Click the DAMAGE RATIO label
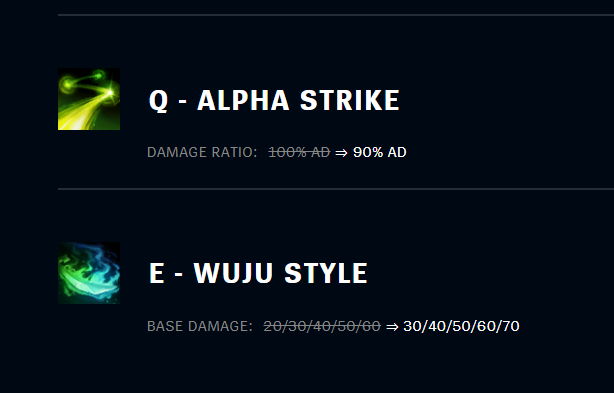Screen dimensions: 614x393 tap(202, 152)
